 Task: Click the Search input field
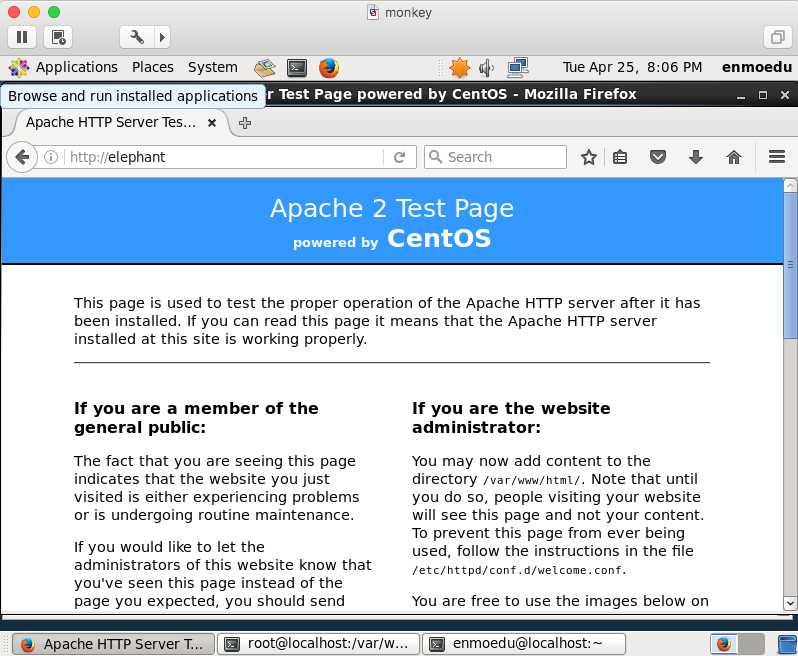[495, 157]
